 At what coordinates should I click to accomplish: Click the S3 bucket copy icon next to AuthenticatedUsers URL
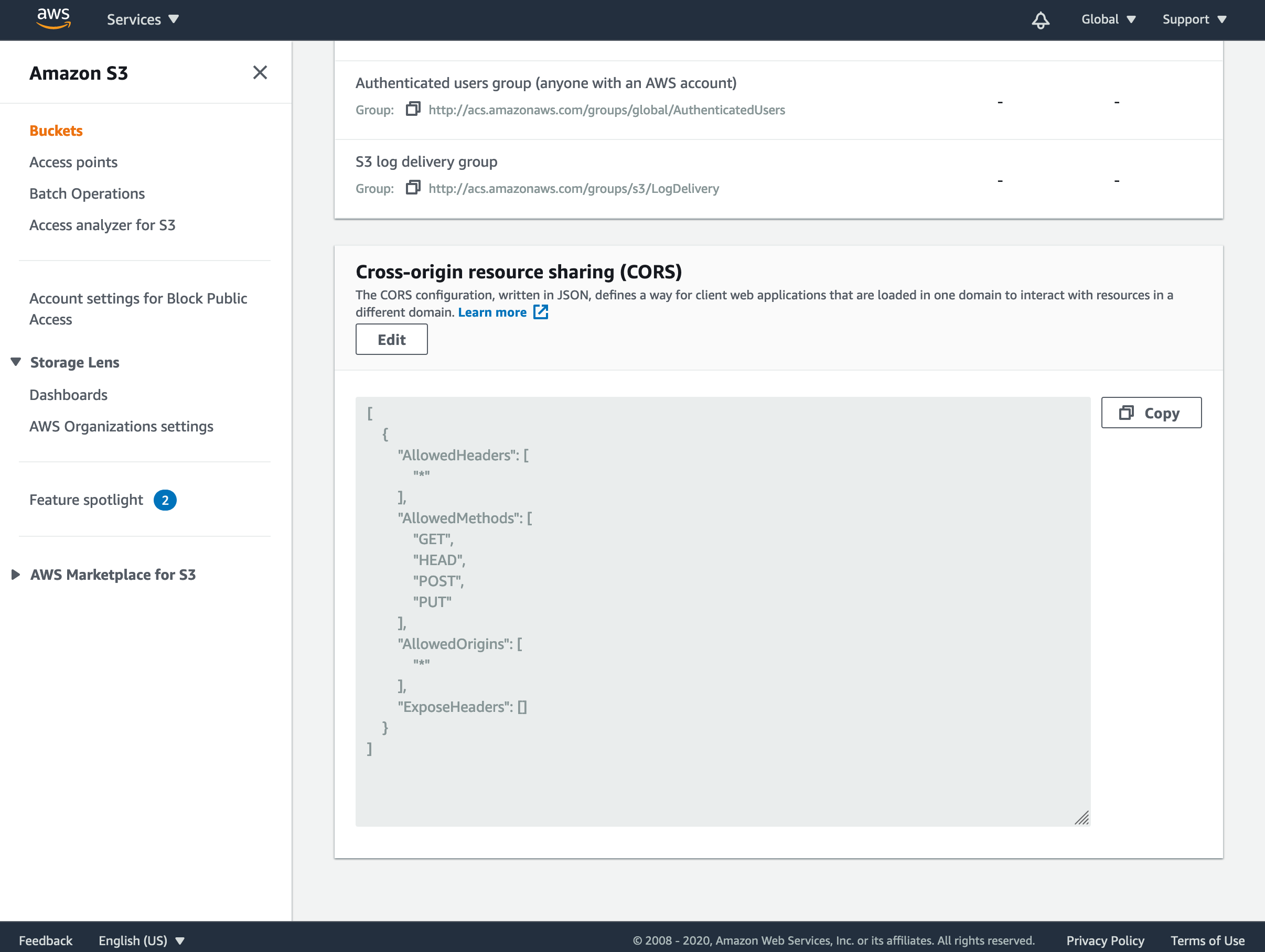(x=414, y=109)
